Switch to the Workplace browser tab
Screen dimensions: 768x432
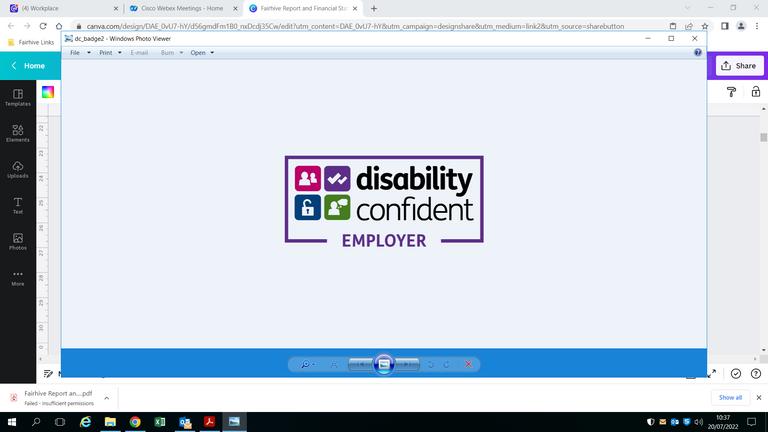pos(64,8)
